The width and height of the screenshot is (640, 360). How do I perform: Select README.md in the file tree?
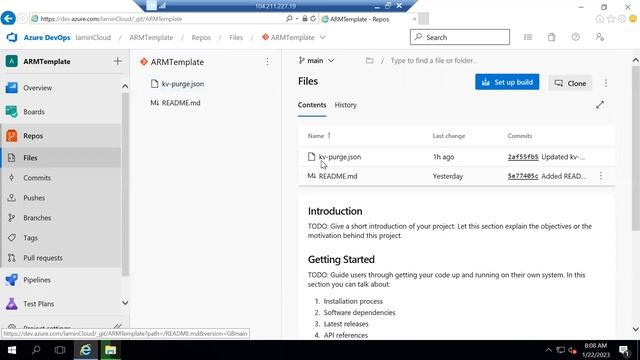click(x=181, y=103)
